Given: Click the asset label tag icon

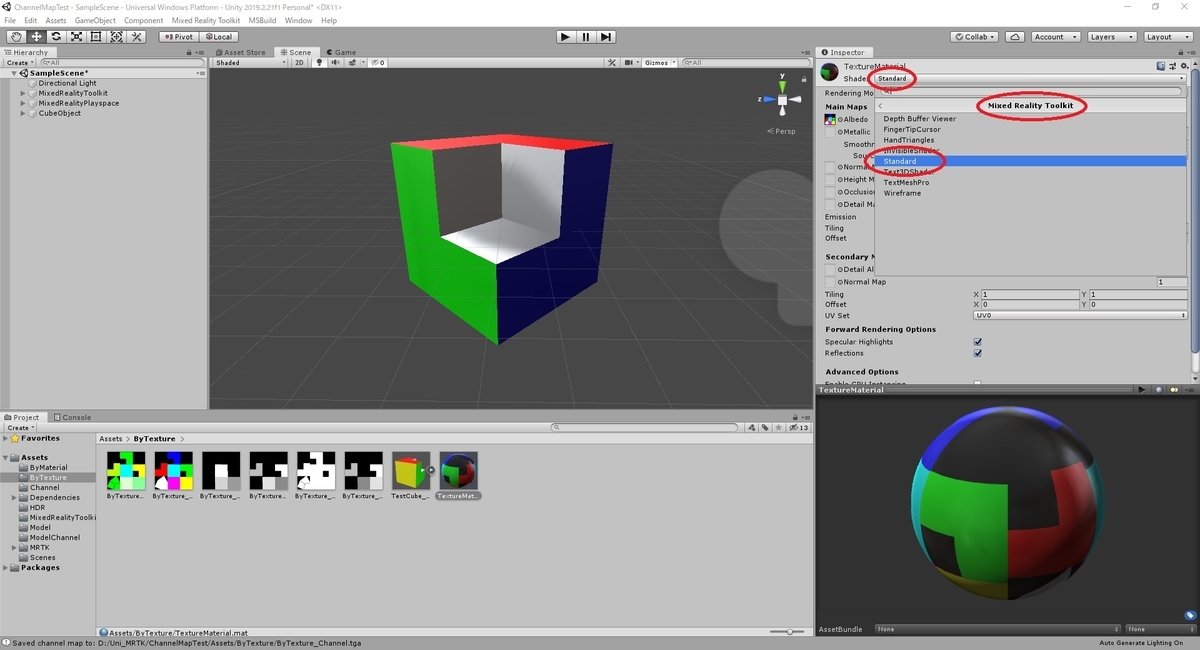Looking at the screenshot, I should (1190, 615).
